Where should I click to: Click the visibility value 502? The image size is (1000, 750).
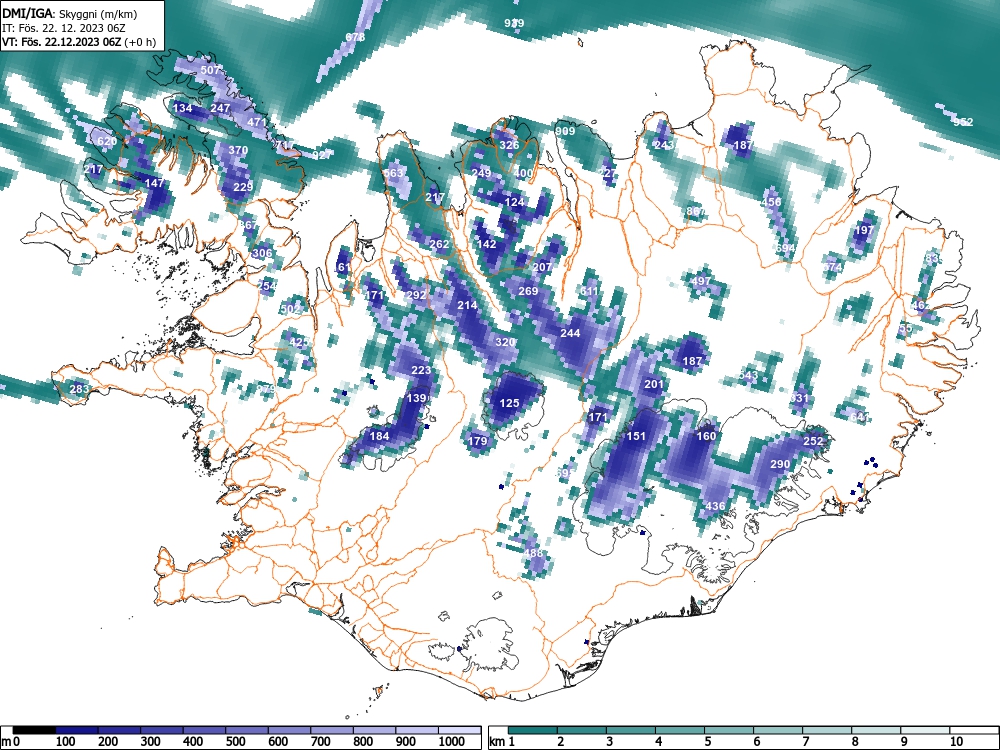pyautogui.click(x=290, y=309)
